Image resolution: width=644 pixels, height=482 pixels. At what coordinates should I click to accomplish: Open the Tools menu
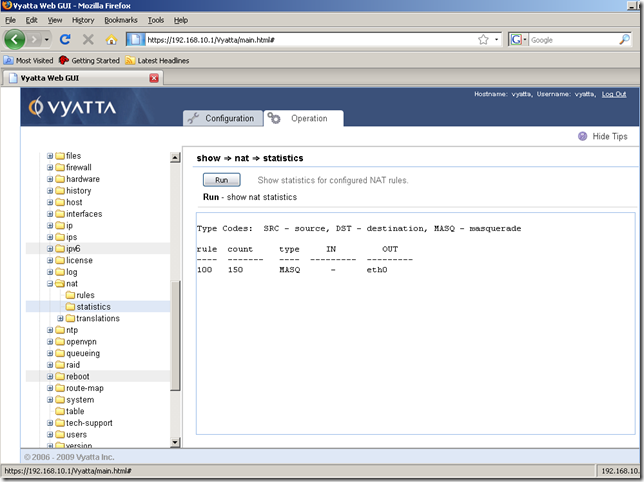(155, 20)
